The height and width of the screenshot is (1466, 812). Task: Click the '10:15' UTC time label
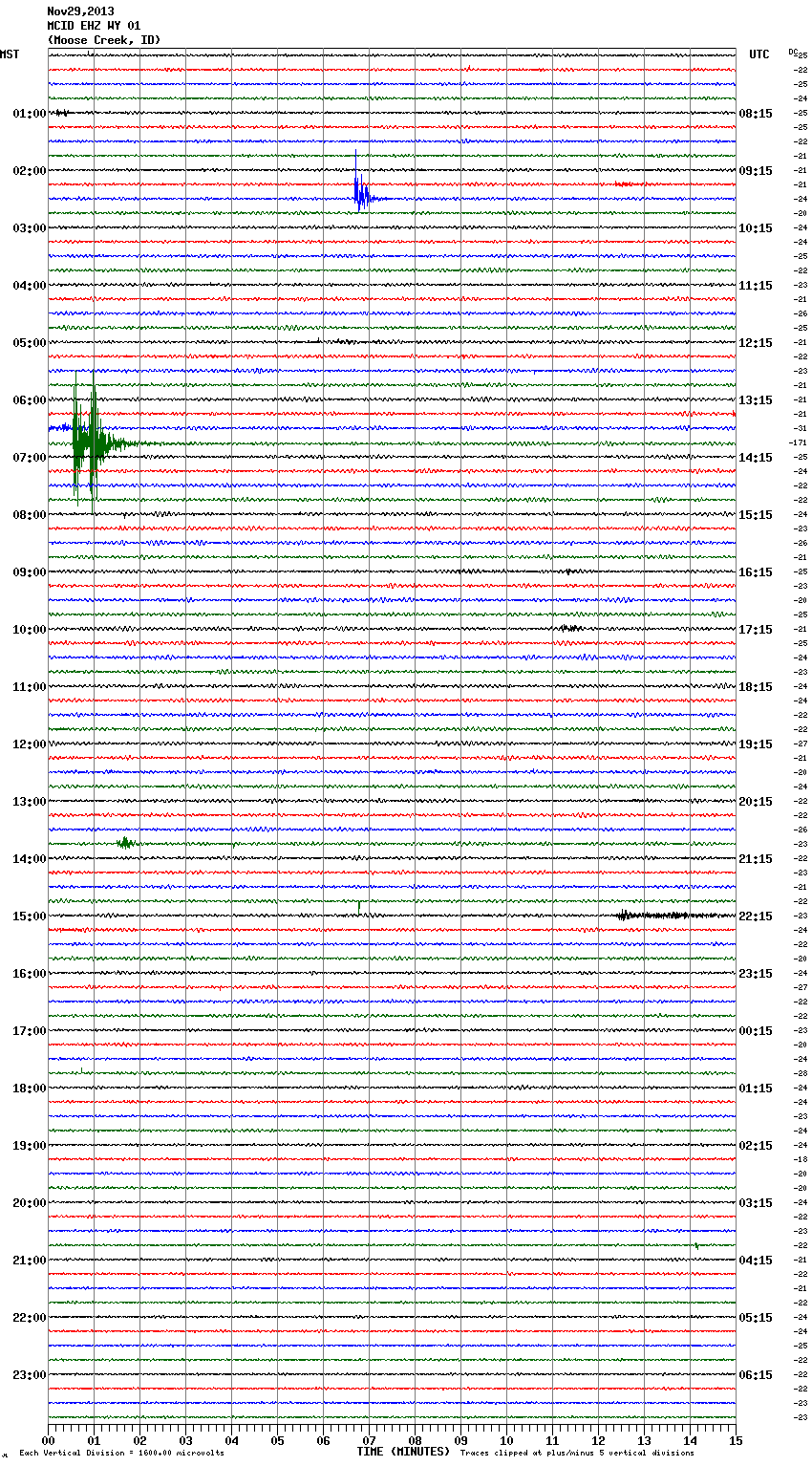point(756,228)
